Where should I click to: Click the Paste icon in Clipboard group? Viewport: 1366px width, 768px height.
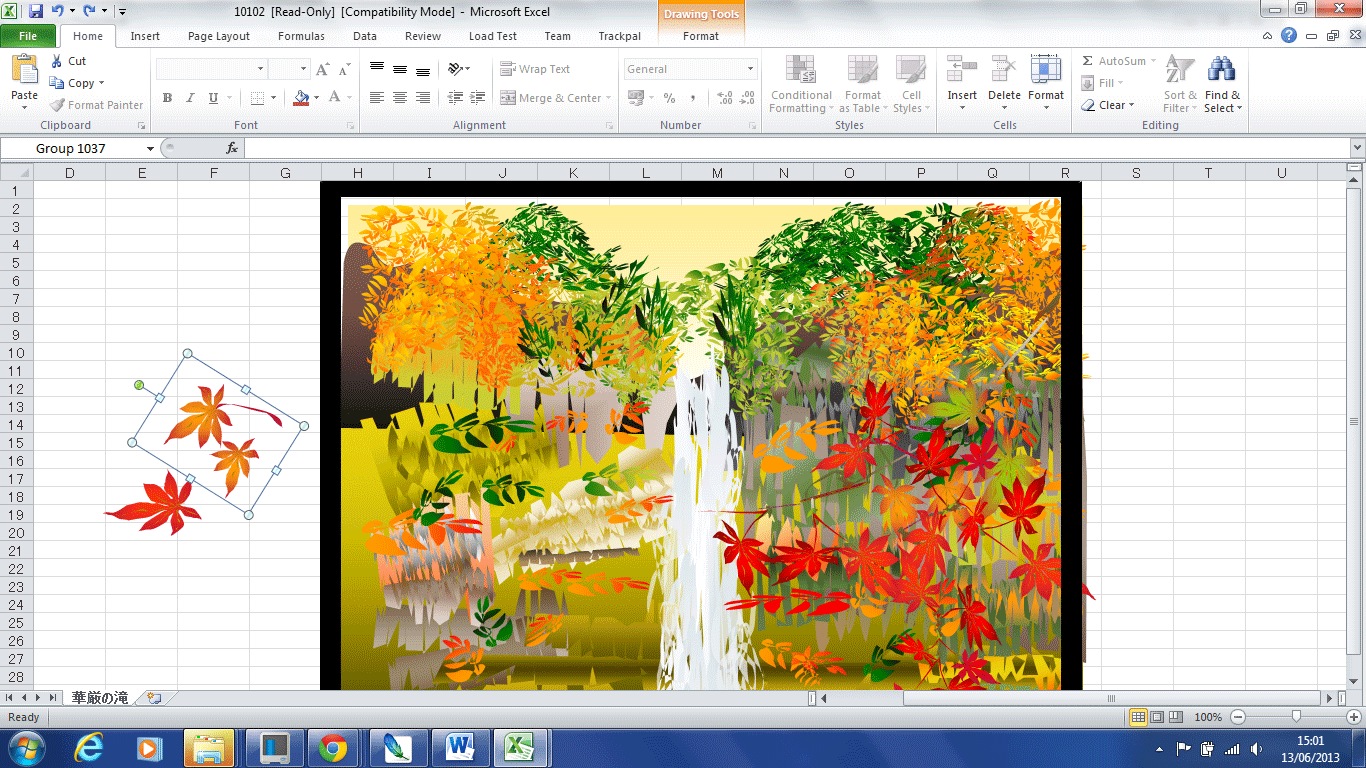(x=24, y=70)
